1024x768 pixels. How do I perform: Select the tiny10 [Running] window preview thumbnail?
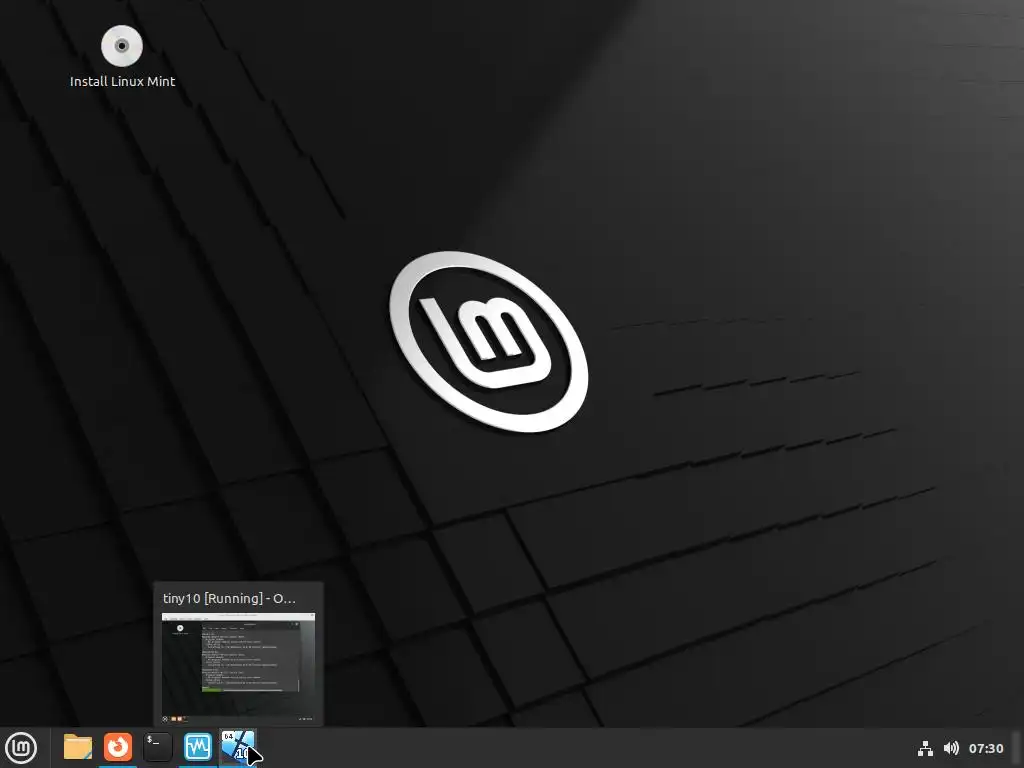[238, 667]
